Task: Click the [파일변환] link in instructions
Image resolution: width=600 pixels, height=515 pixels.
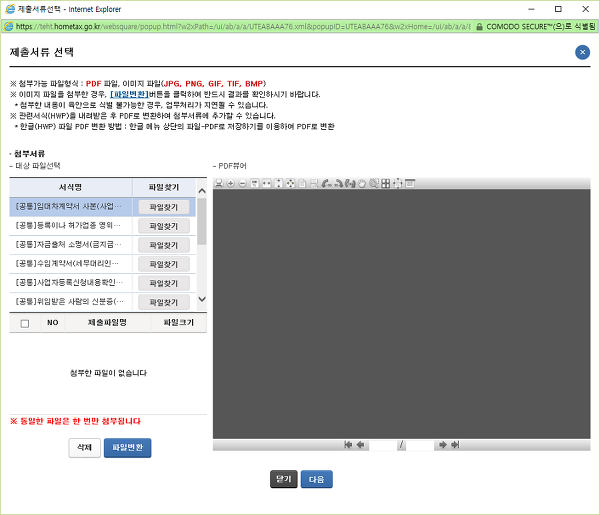Action: [129, 94]
